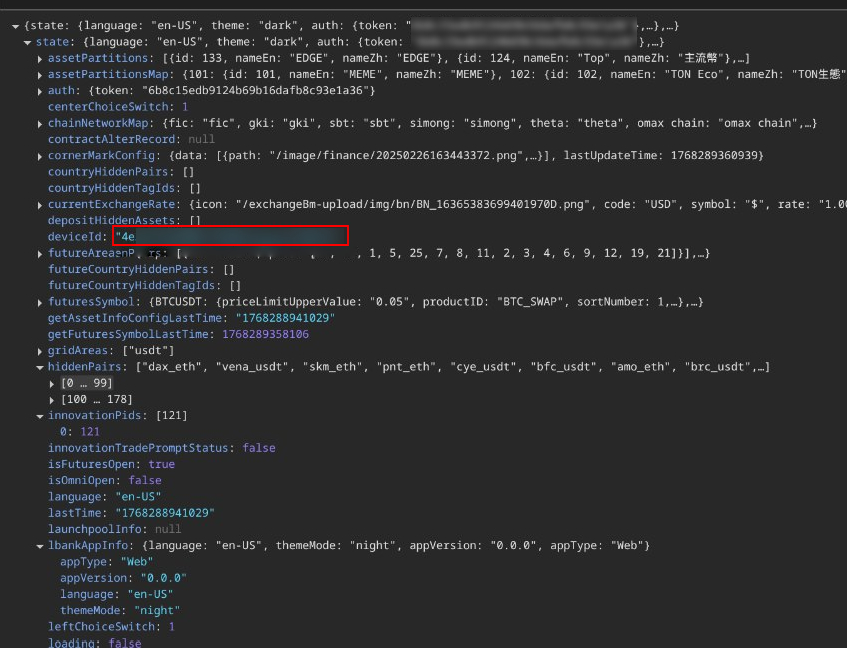
Task: Click the auth token string value
Action: 255,91
